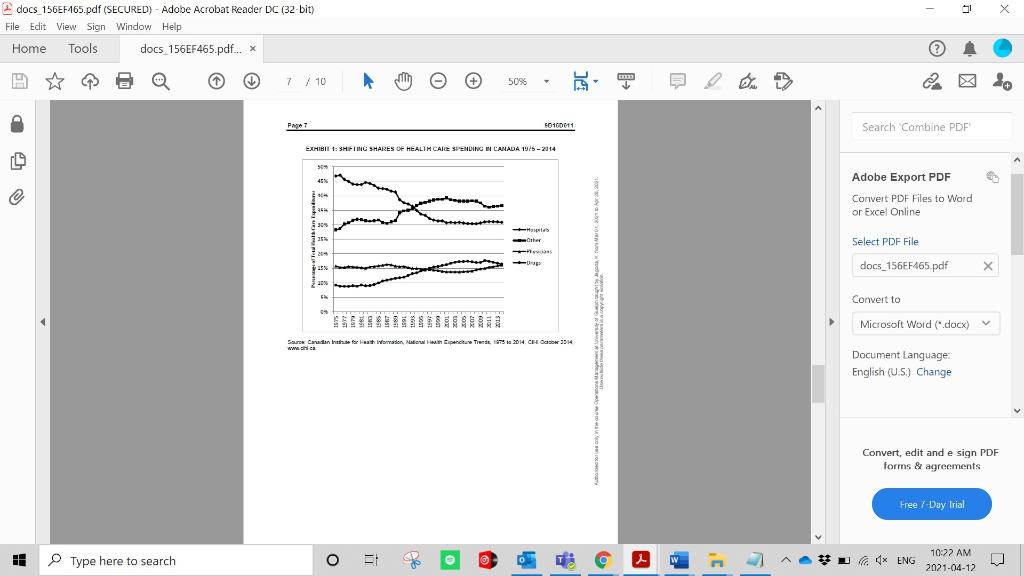Open Help question mark icon
Image resolution: width=1024 pixels, height=576 pixels.
(936, 48)
